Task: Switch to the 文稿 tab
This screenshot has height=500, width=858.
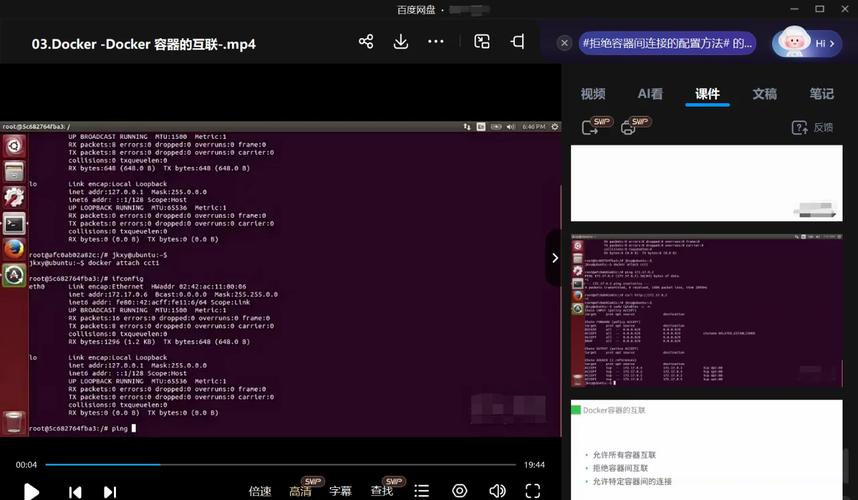Action: [764, 94]
